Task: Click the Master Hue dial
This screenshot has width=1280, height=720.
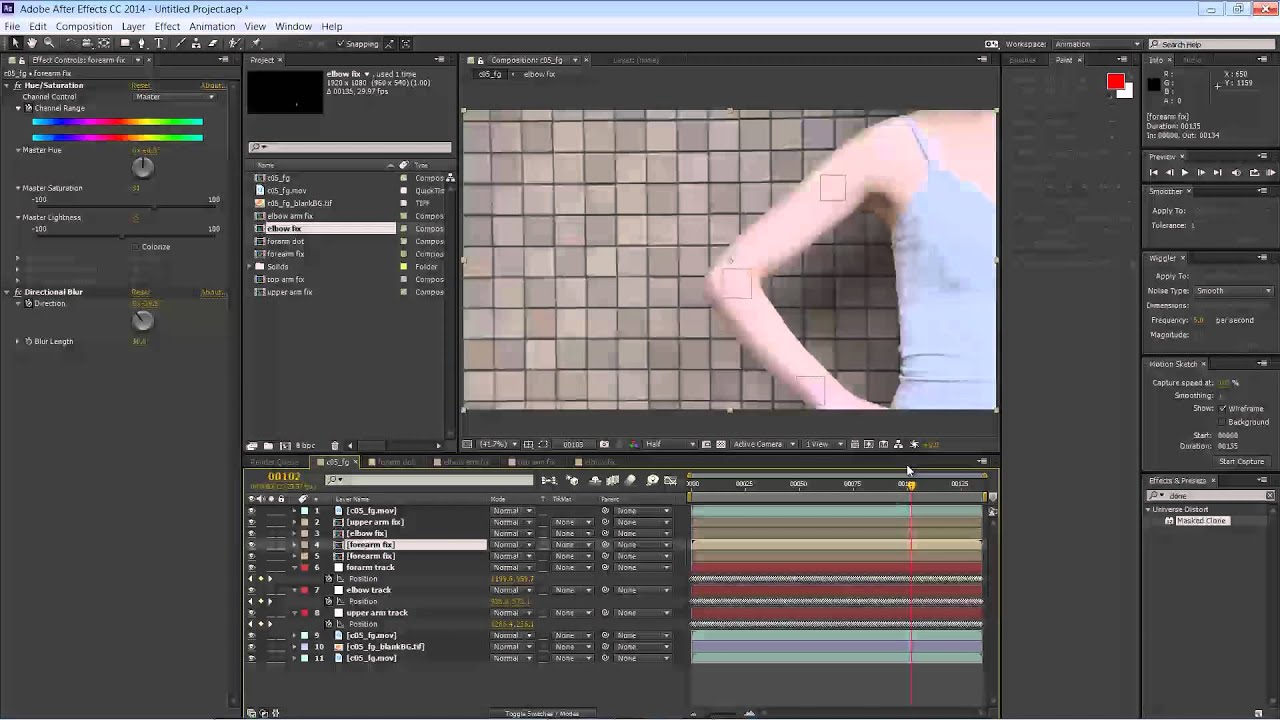Action: tap(143, 167)
